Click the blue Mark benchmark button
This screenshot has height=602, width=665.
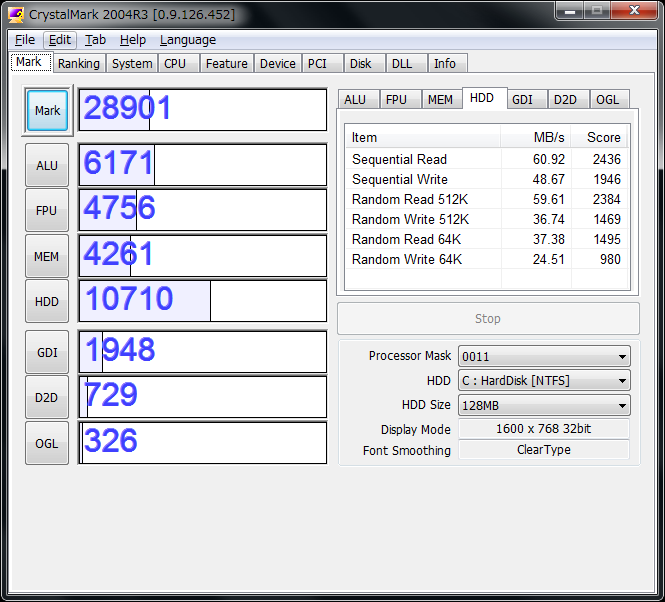[48, 110]
